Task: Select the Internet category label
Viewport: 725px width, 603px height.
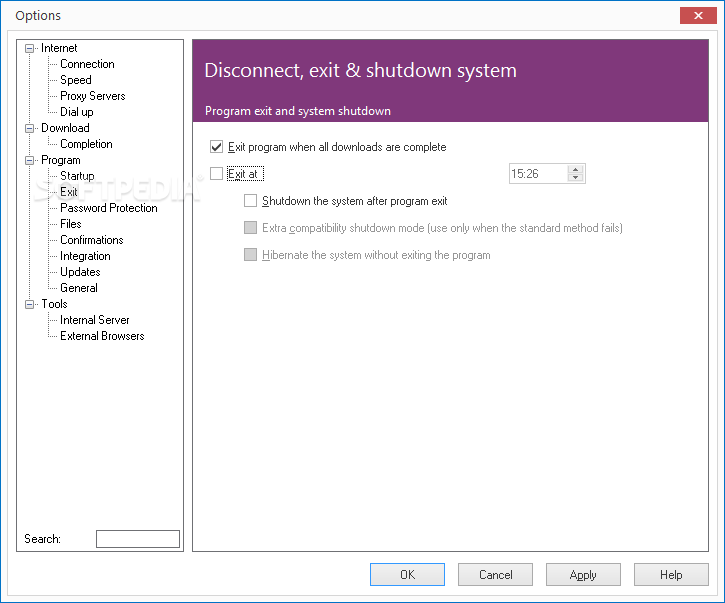Action: tap(59, 48)
